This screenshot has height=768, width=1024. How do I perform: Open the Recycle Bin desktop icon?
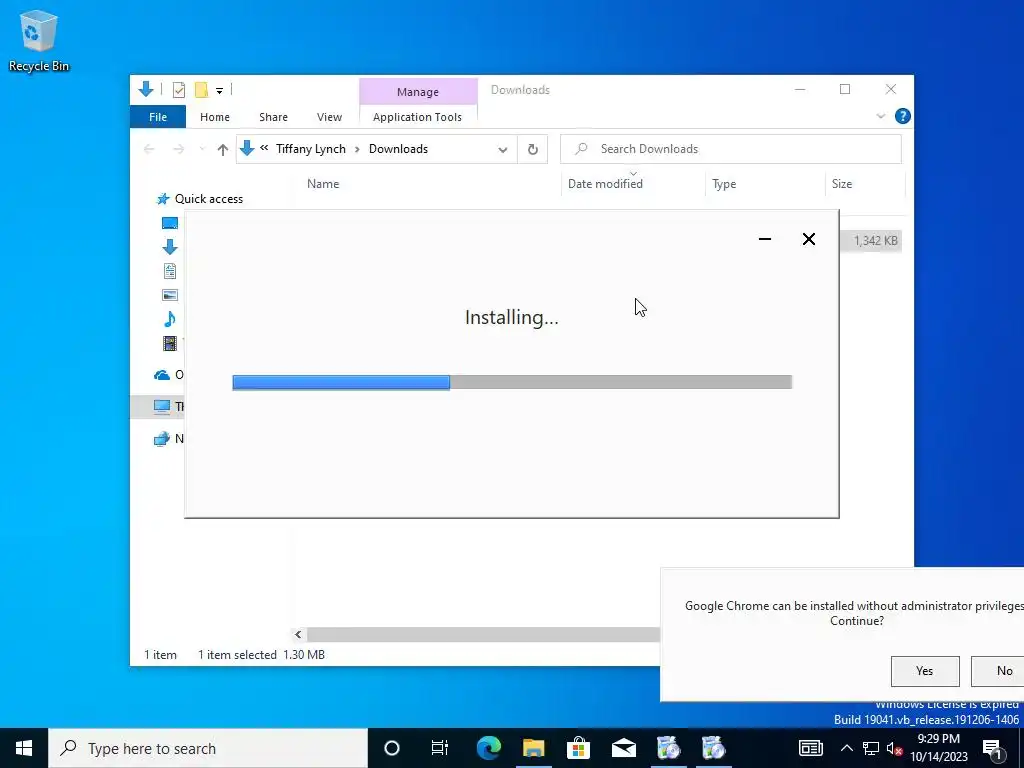(39, 40)
